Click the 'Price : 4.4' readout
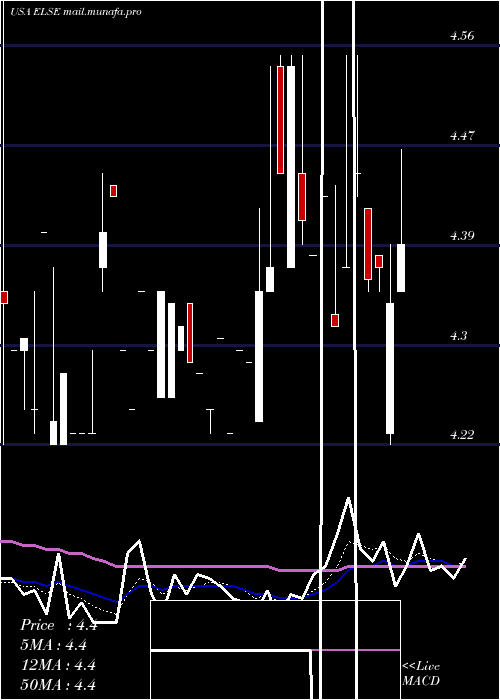The height and width of the screenshot is (700, 500). coord(58,625)
